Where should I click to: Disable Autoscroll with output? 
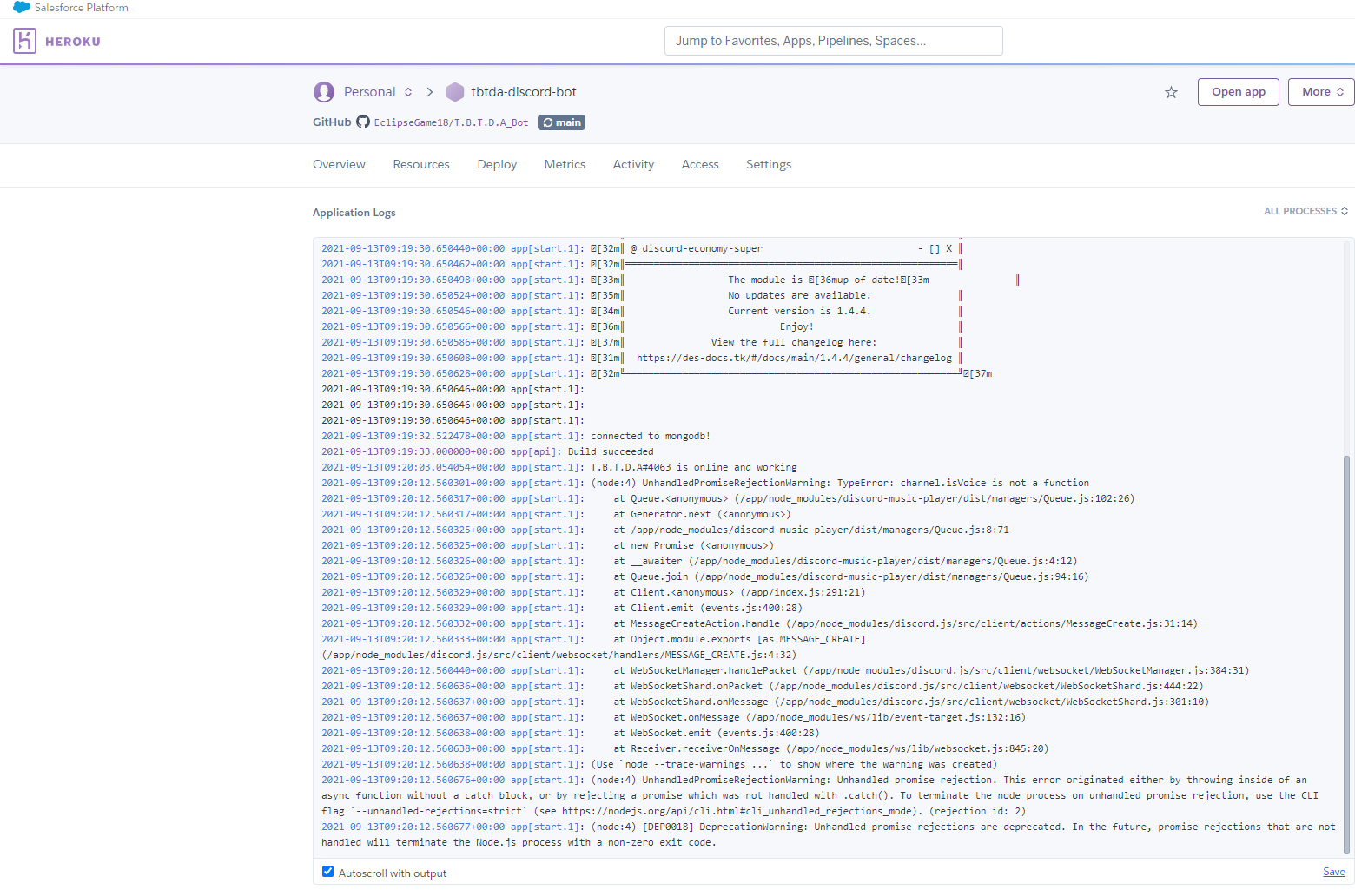tap(327, 872)
